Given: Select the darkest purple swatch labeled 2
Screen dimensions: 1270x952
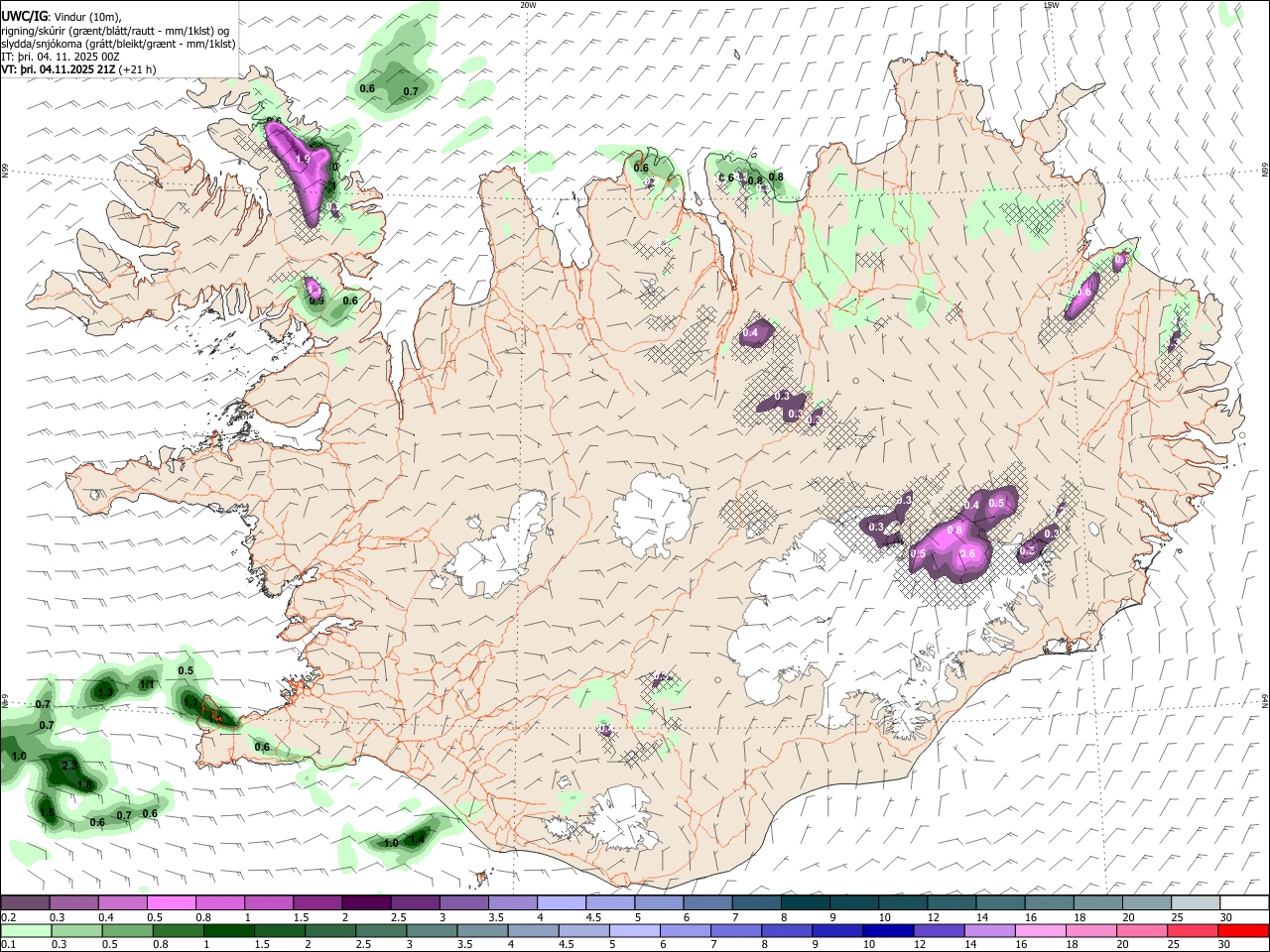Looking at the screenshot, I should pyautogui.click(x=366, y=903).
